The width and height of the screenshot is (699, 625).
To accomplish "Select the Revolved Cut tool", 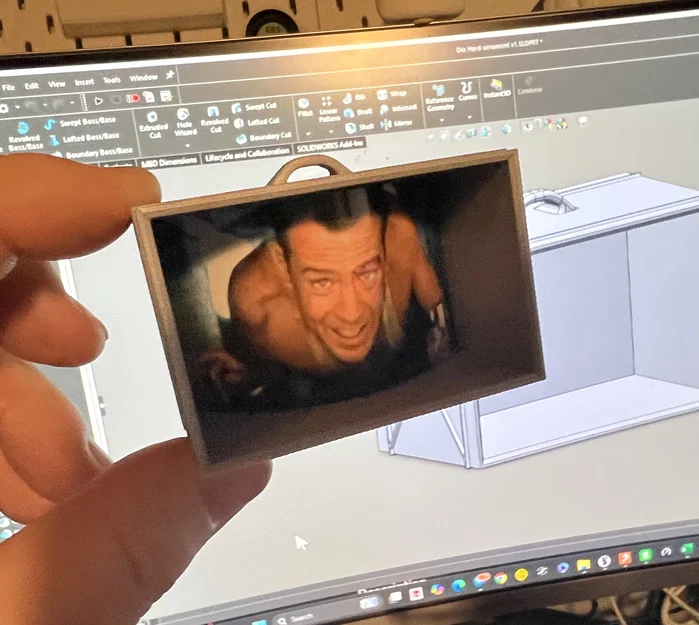I will tap(214, 119).
